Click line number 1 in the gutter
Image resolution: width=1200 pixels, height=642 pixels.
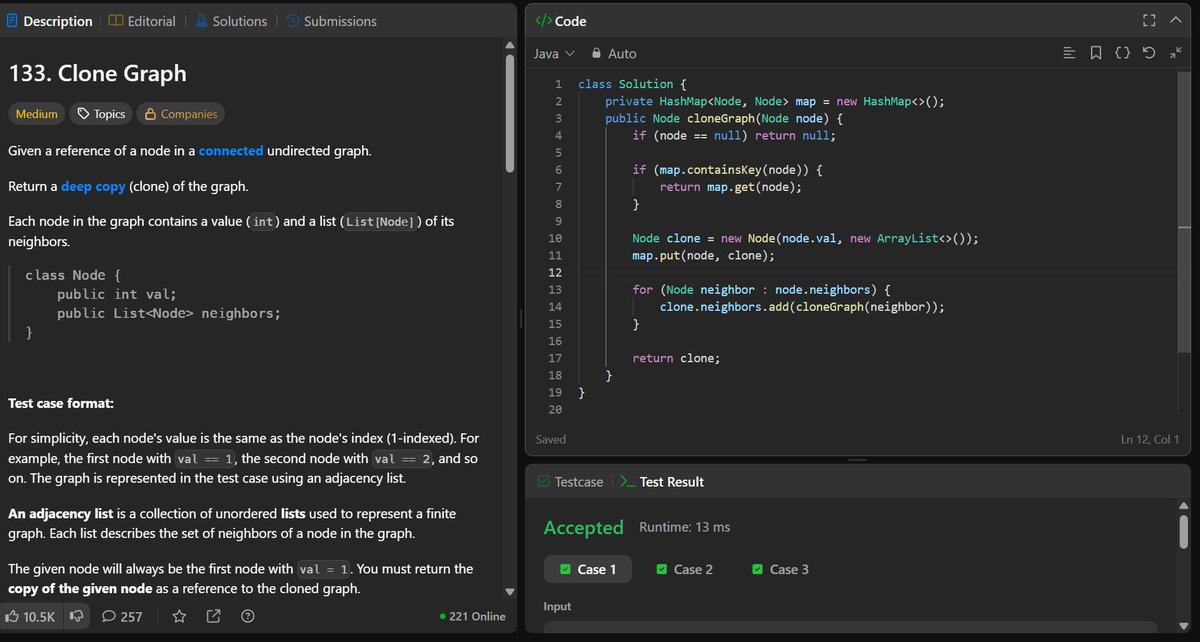point(558,84)
